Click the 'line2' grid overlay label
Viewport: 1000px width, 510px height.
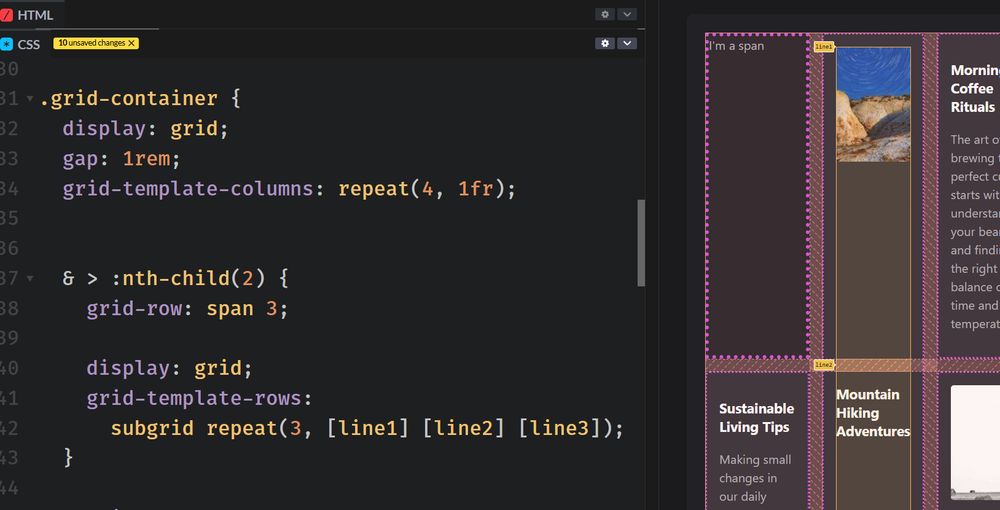tap(823, 365)
